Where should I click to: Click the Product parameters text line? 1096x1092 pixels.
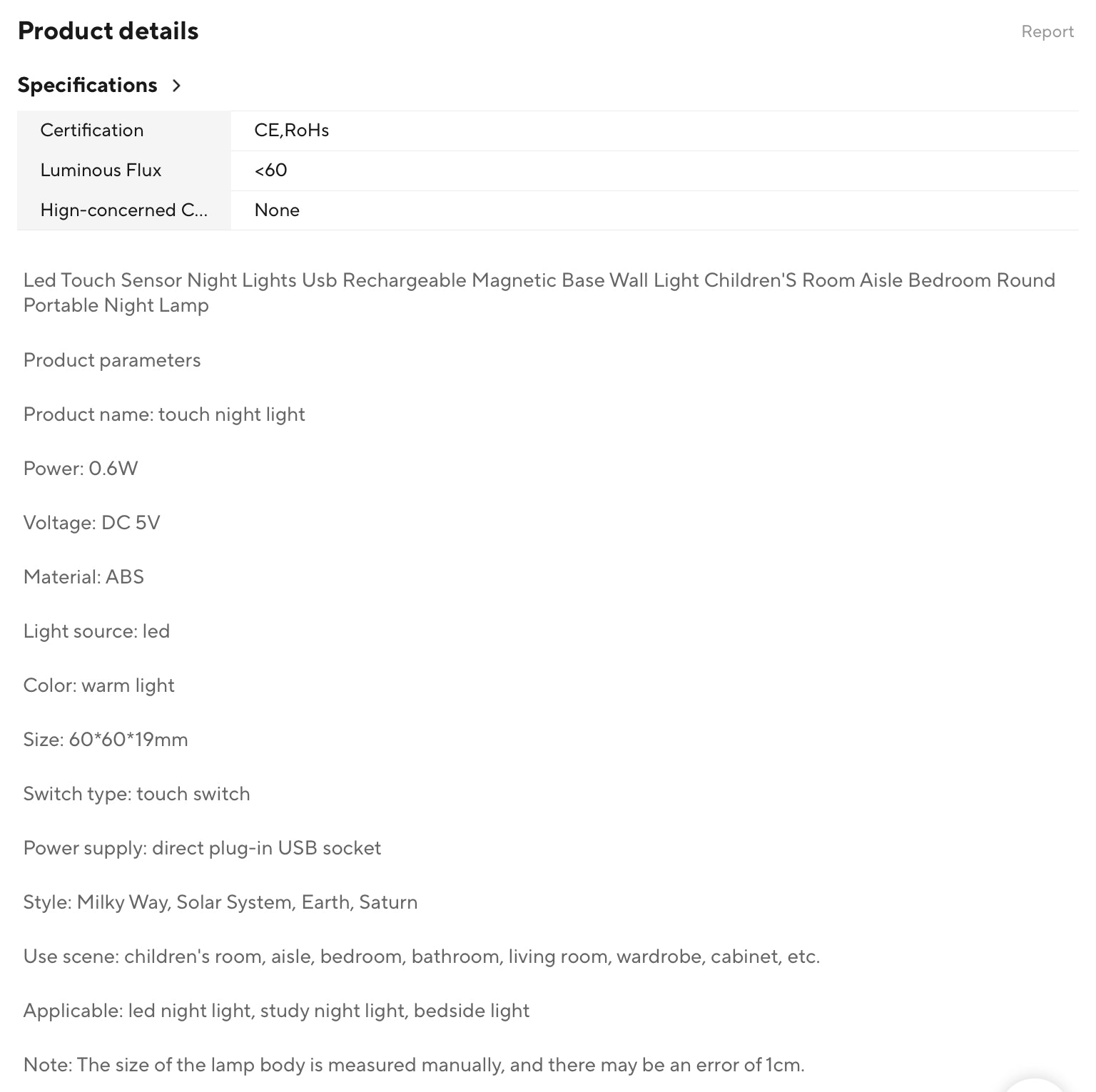click(112, 360)
